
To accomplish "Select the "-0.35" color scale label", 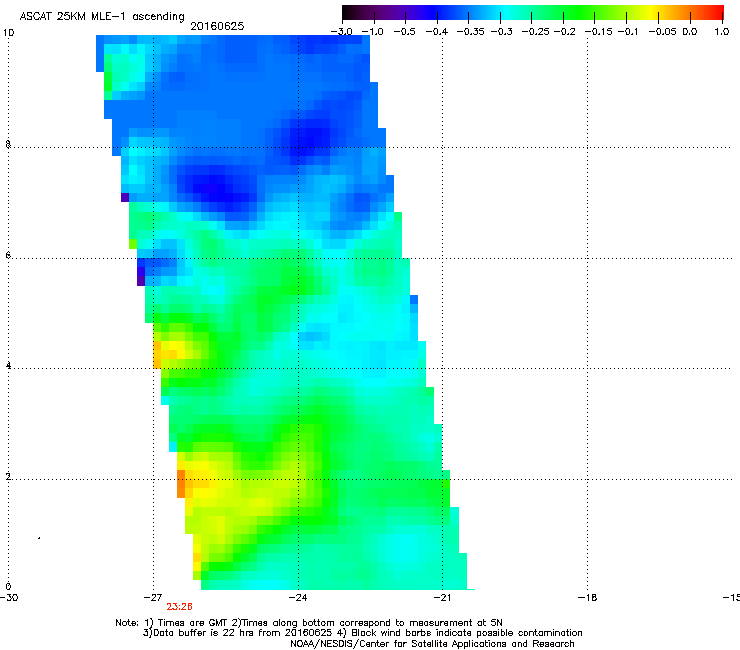I will (x=471, y=32).
